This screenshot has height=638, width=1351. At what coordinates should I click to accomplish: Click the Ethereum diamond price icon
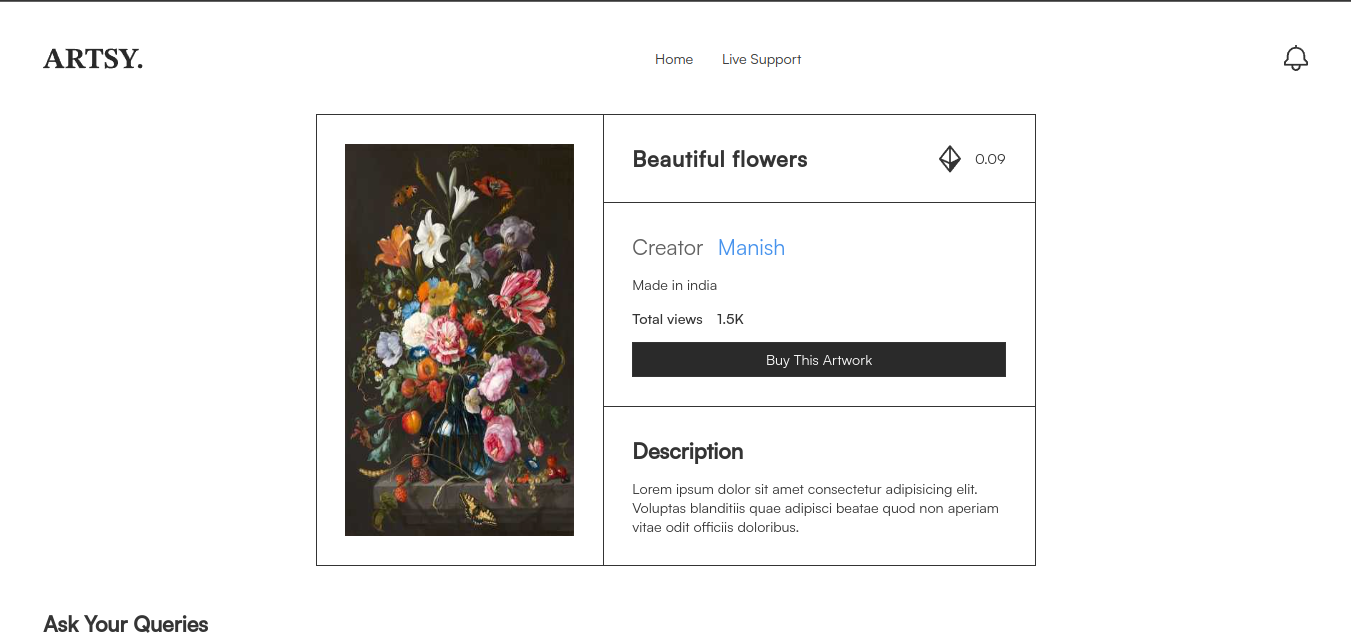(949, 159)
